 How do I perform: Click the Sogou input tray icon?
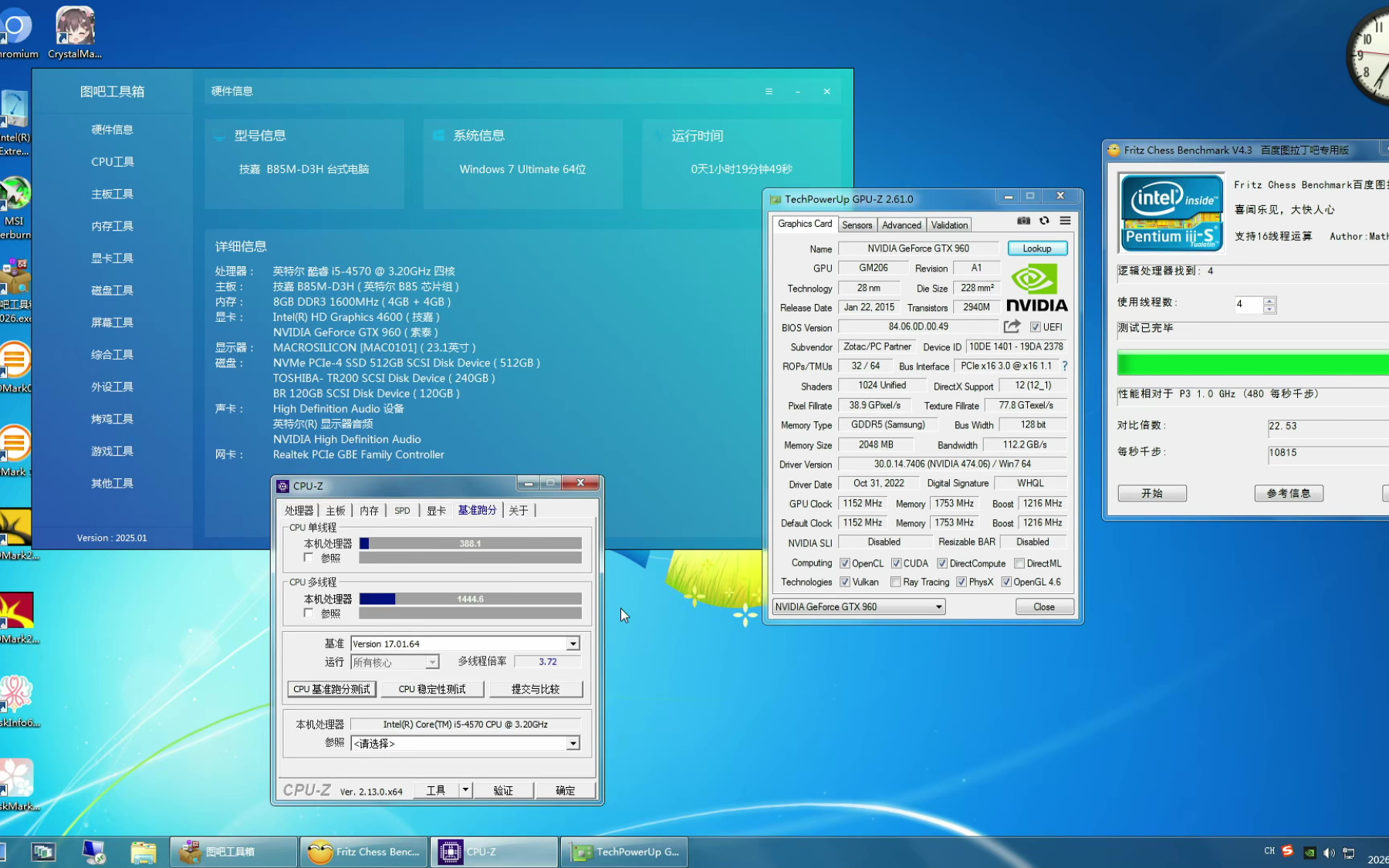[1287, 851]
